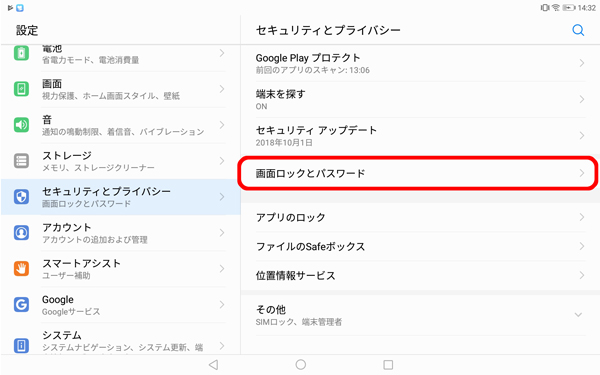Viewport: 600px width, 375px height.
Task: Expand the その他 section chevron
Action: [578, 315]
